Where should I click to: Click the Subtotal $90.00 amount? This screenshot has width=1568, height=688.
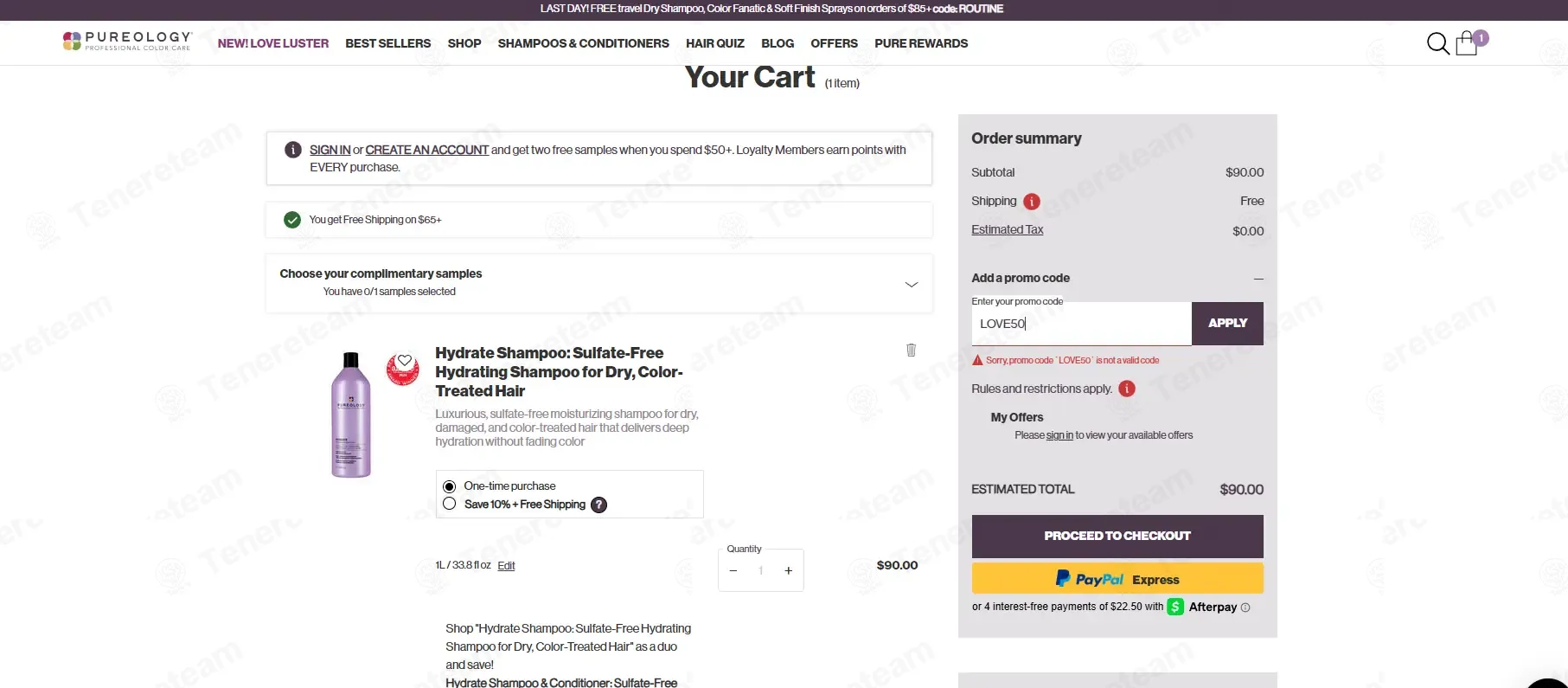point(1245,172)
